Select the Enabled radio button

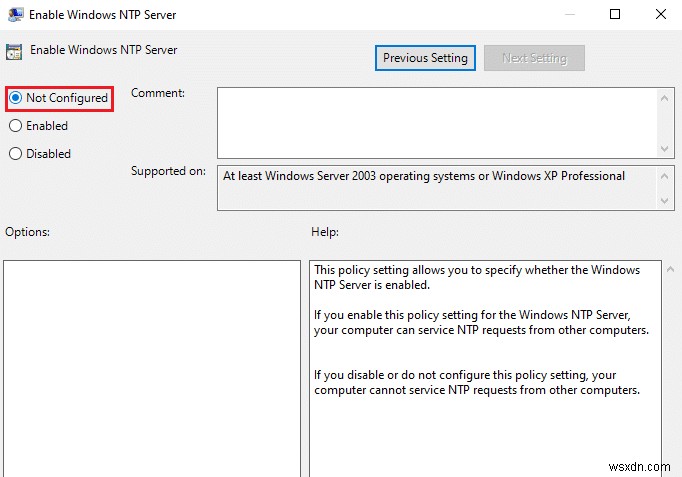point(15,126)
